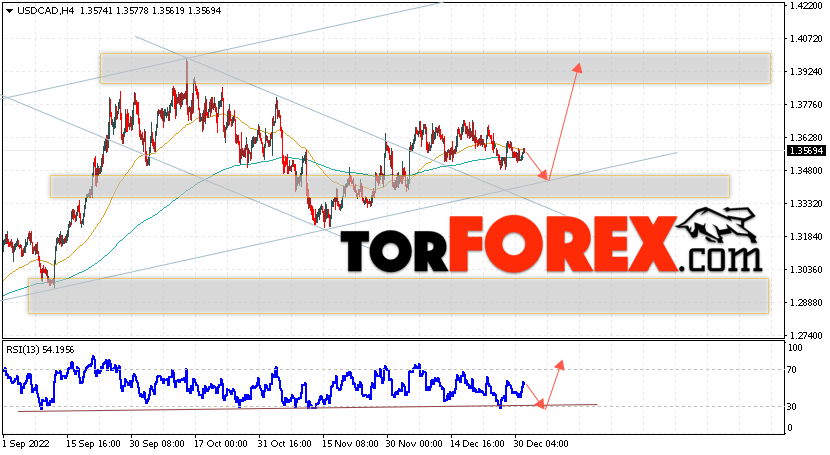This screenshot has height=455, width=830.
Task: Select the RSI scale value 0
Action: pyautogui.click(x=790, y=427)
